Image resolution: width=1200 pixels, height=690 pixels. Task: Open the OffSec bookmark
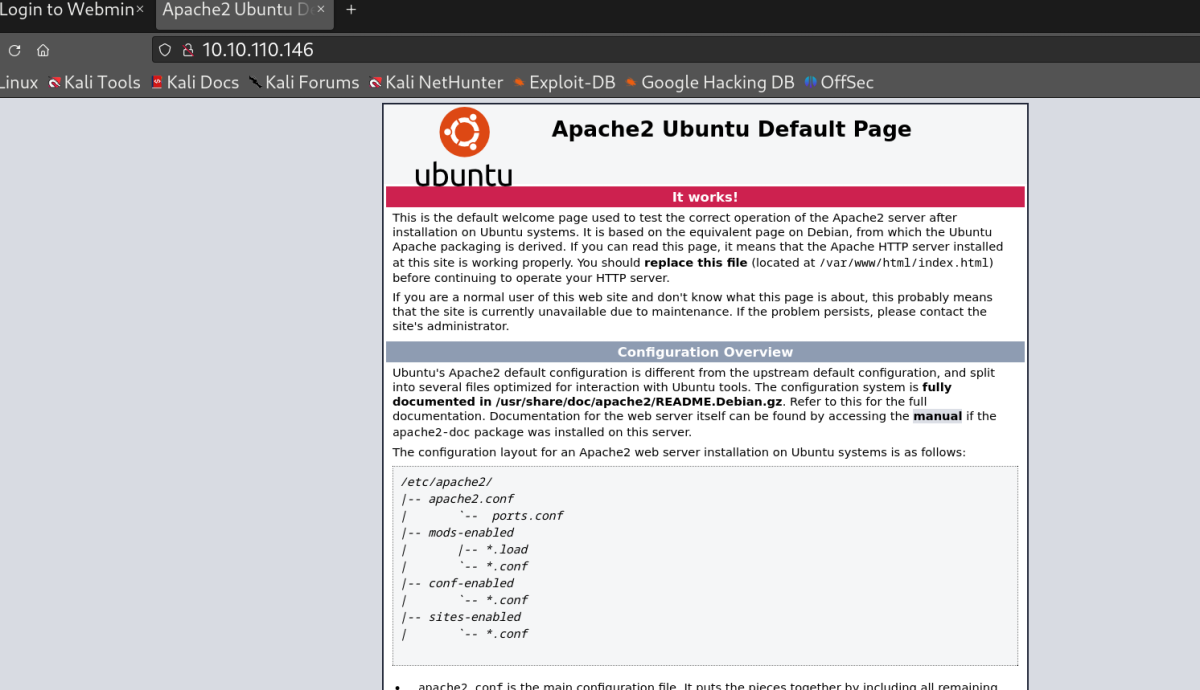pyautogui.click(x=839, y=83)
